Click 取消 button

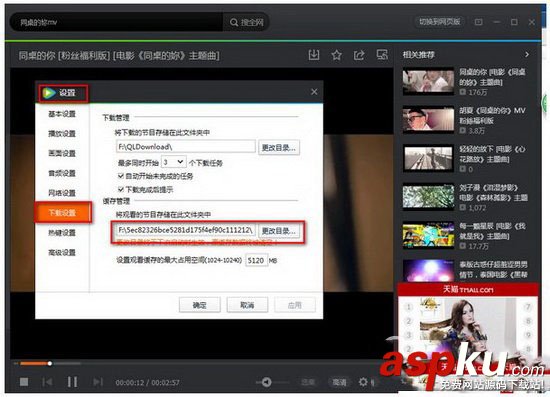pyautogui.click(x=247, y=305)
